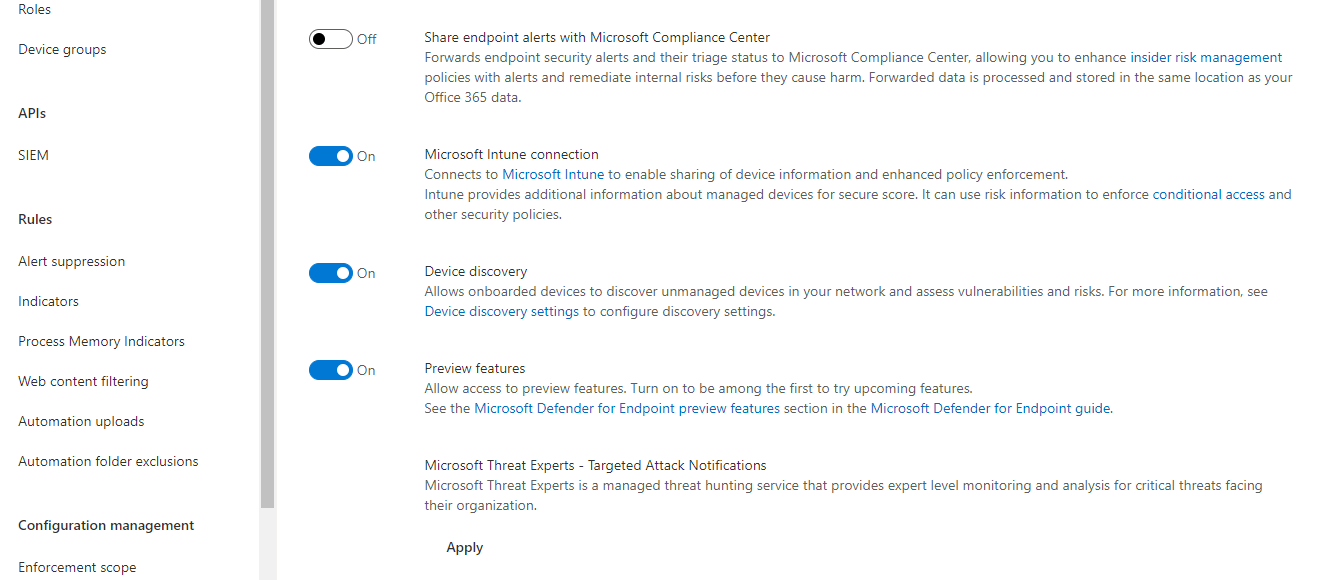The image size is (1331, 580).
Task: Open the conditional access link
Action: [x=1208, y=194]
